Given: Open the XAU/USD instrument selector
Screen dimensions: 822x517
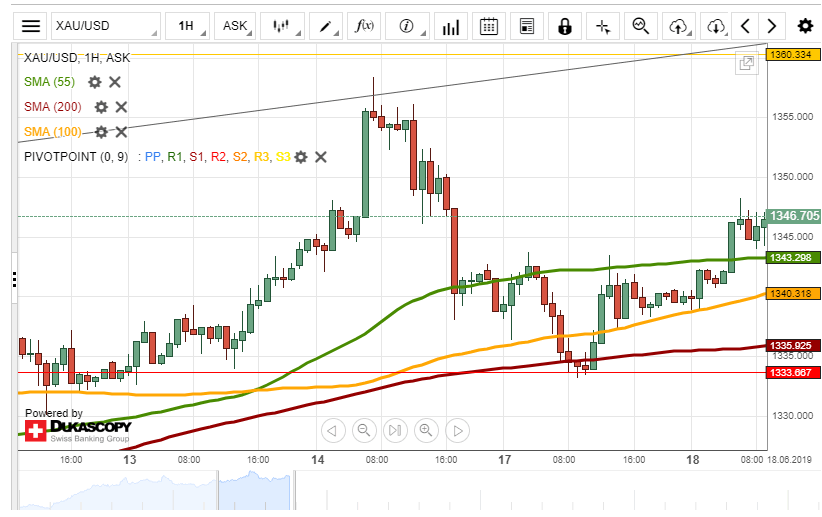Looking at the screenshot, I should [x=106, y=26].
